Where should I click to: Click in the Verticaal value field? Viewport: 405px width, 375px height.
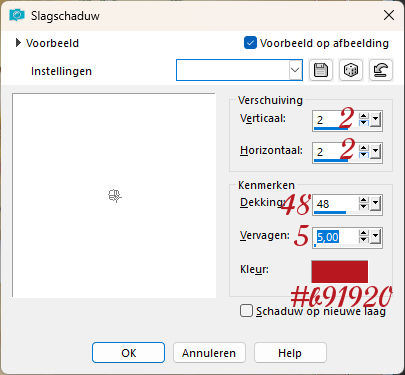(335, 120)
